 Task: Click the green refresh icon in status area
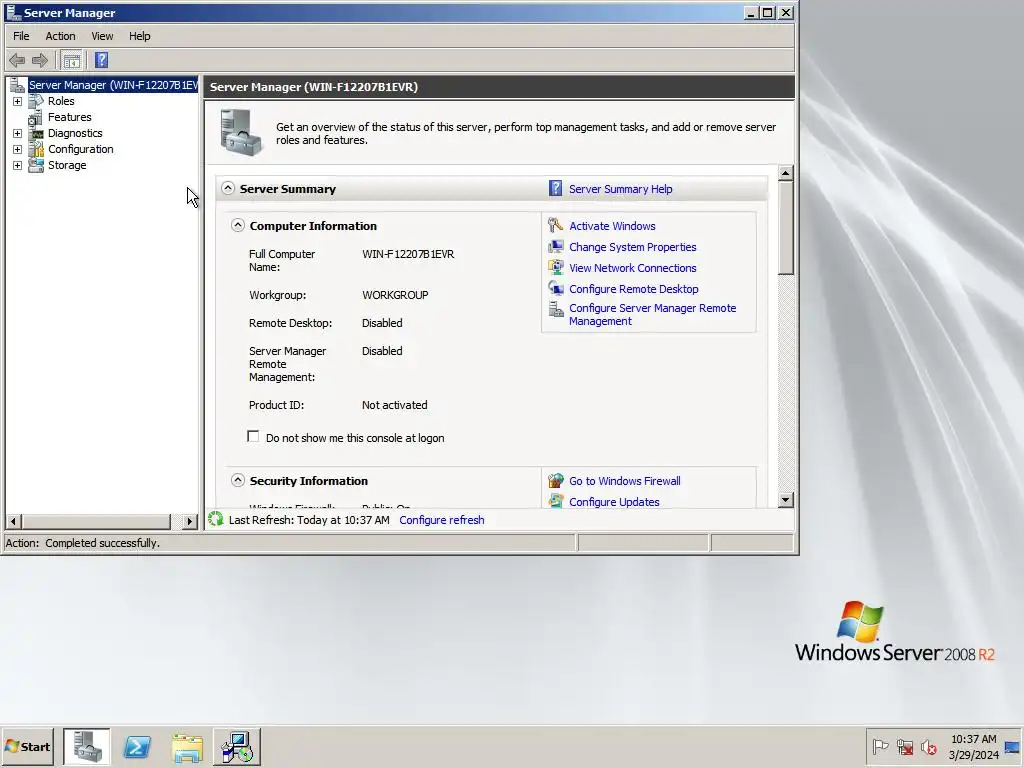pos(216,519)
